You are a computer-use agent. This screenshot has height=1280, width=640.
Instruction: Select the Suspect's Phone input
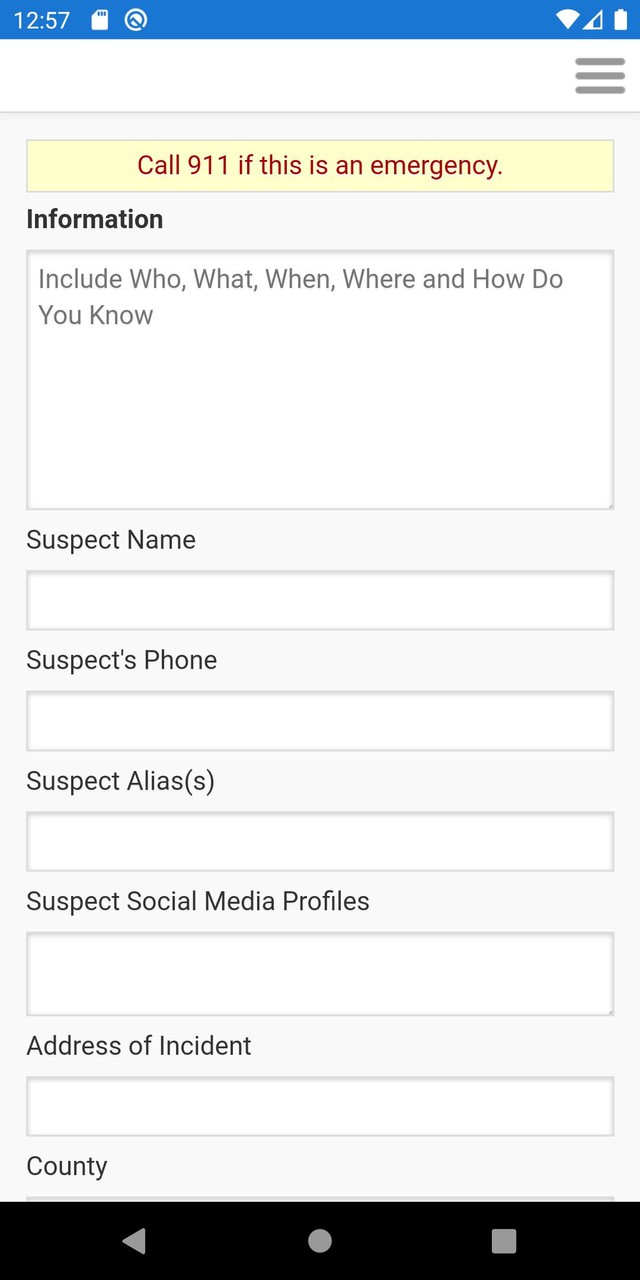click(320, 721)
